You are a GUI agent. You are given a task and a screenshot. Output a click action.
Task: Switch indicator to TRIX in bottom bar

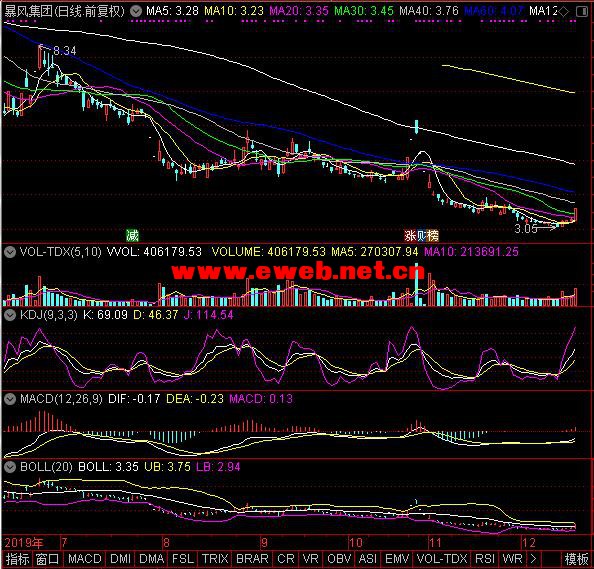click(215, 559)
